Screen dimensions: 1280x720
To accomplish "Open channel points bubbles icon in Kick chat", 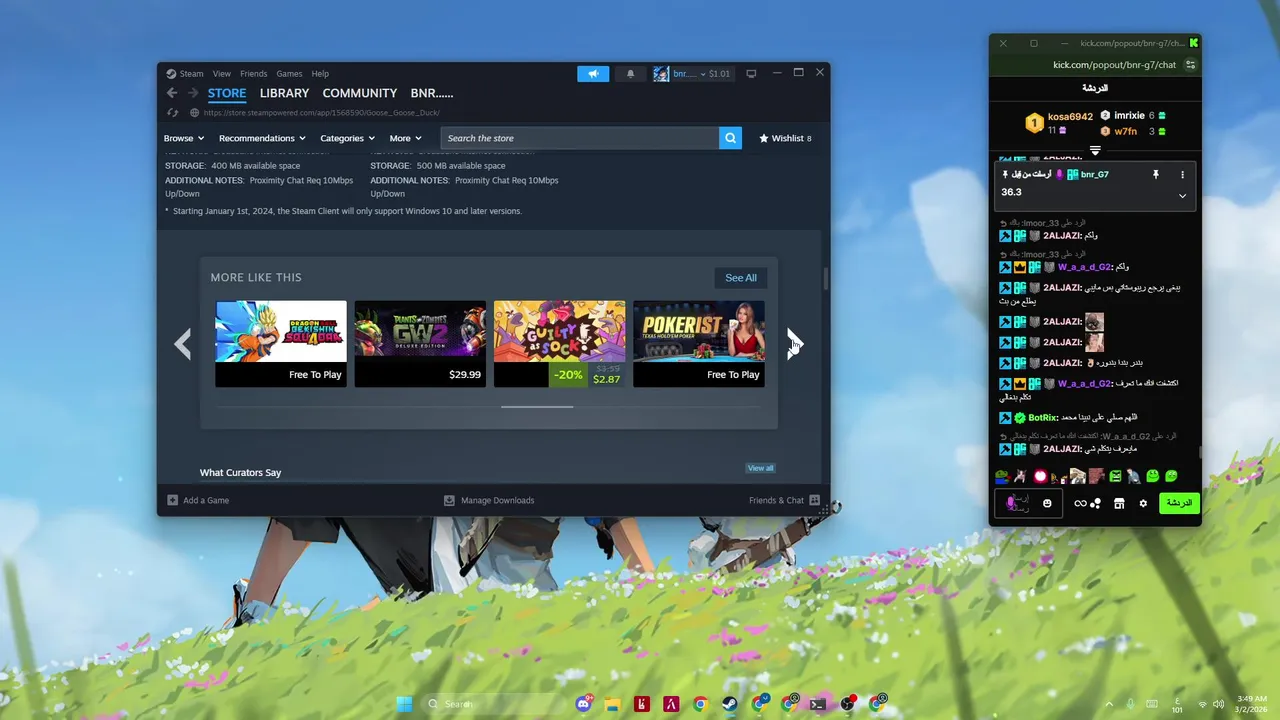I will point(1095,503).
